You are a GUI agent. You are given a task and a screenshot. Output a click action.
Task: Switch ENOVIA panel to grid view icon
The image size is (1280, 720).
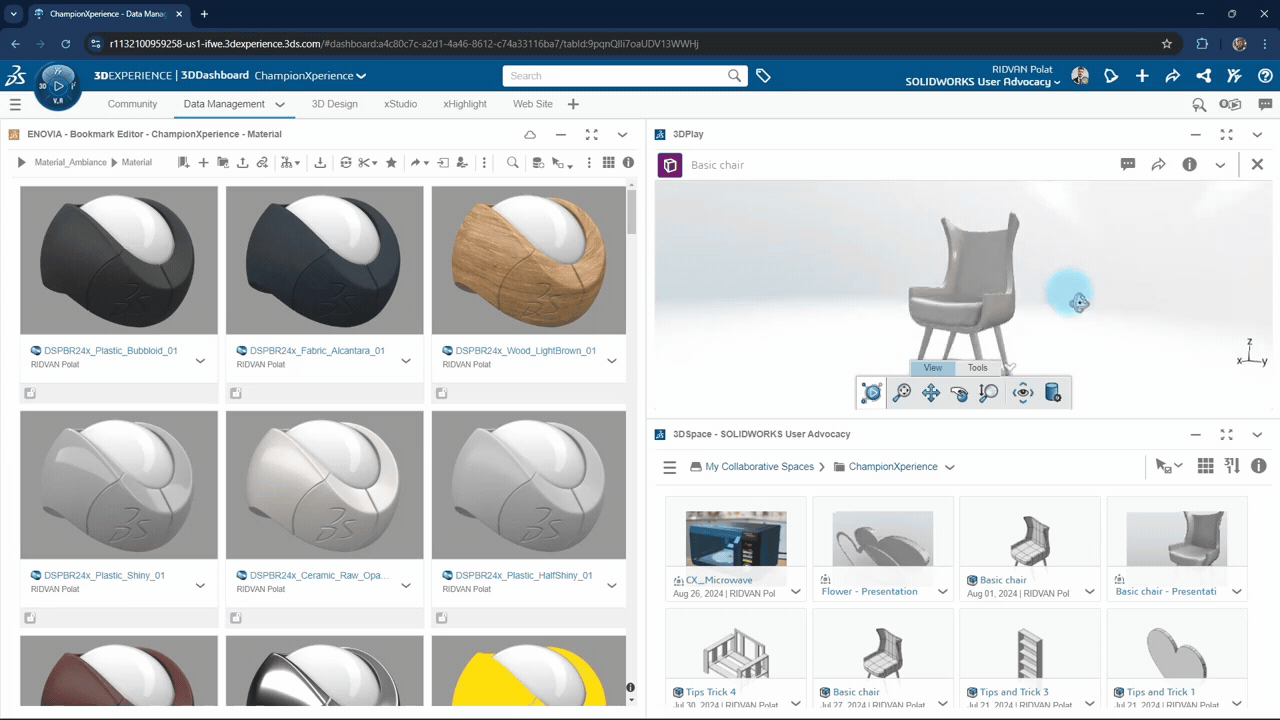(x=608, y=162)
